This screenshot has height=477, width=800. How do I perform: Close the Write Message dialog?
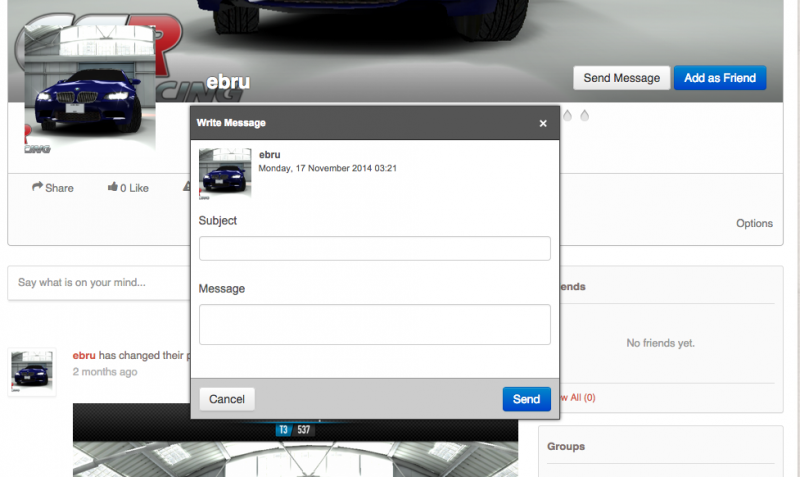click(543, 123)
